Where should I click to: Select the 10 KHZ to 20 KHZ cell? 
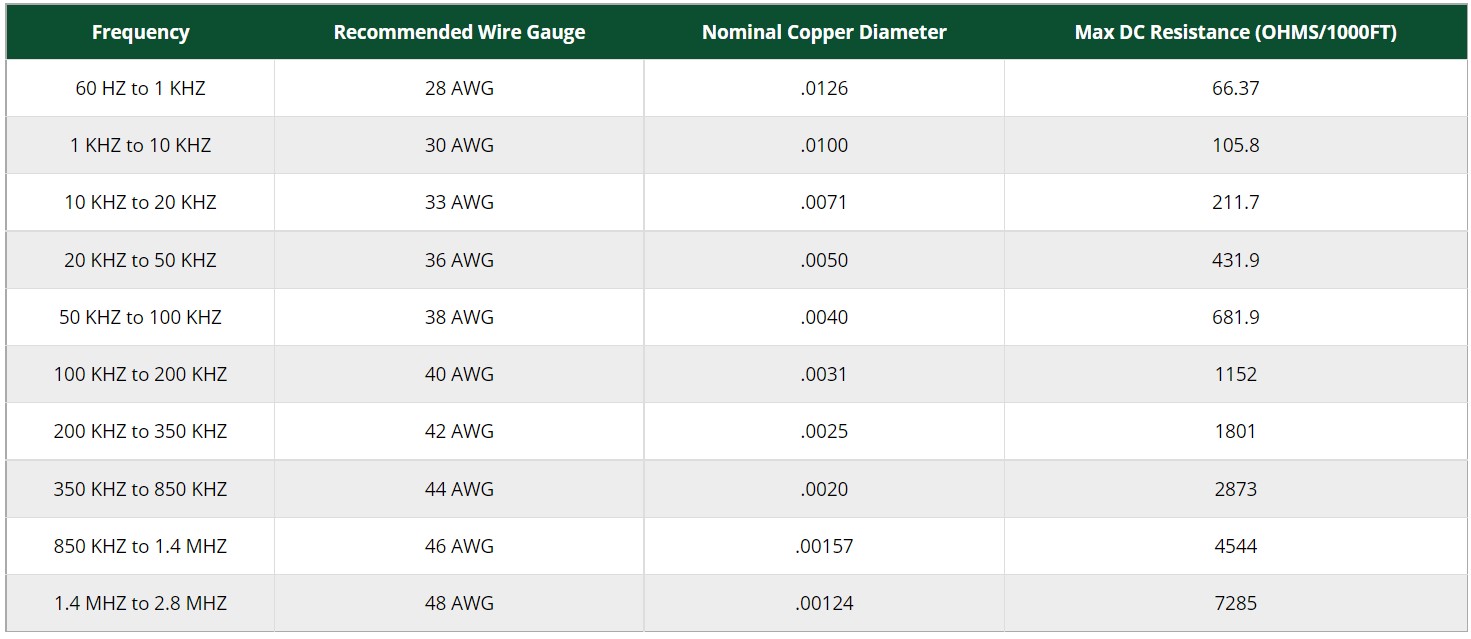click(140, 202)
